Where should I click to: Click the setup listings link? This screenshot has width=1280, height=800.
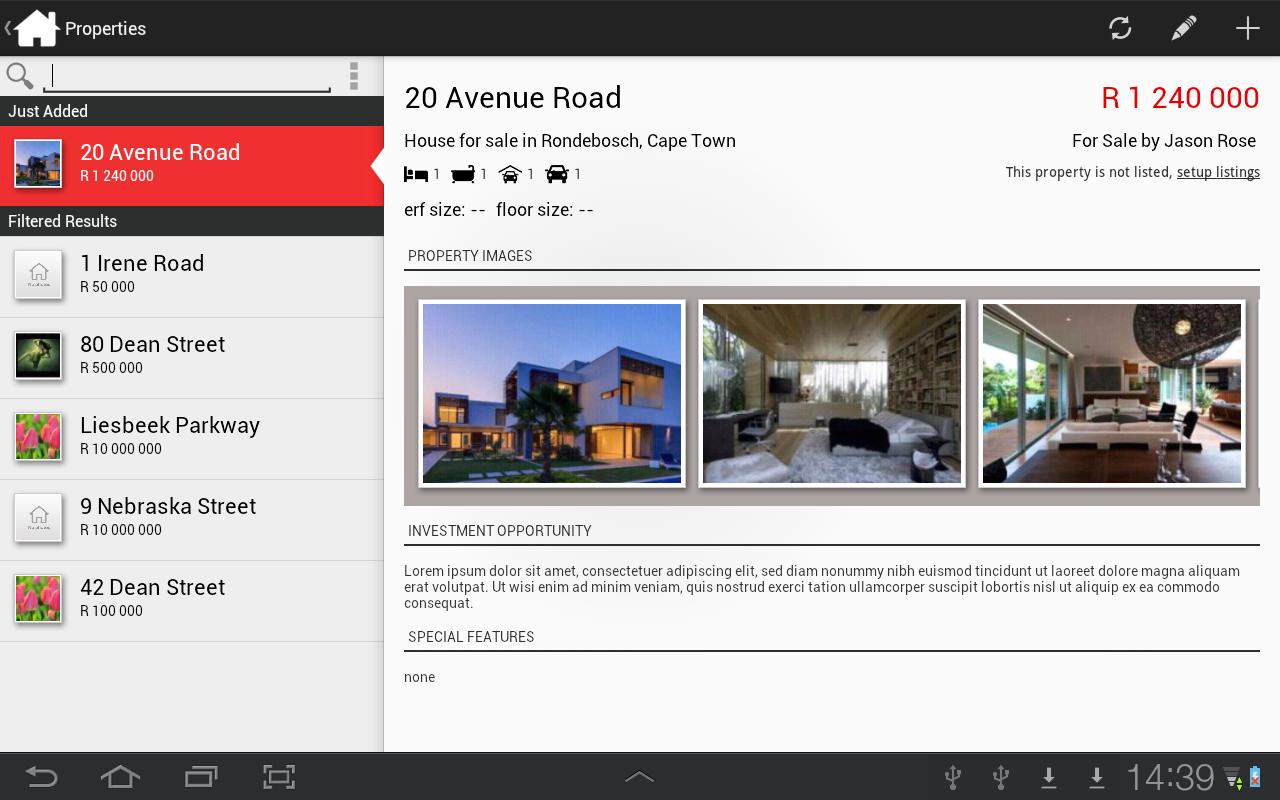point(1218,172)
